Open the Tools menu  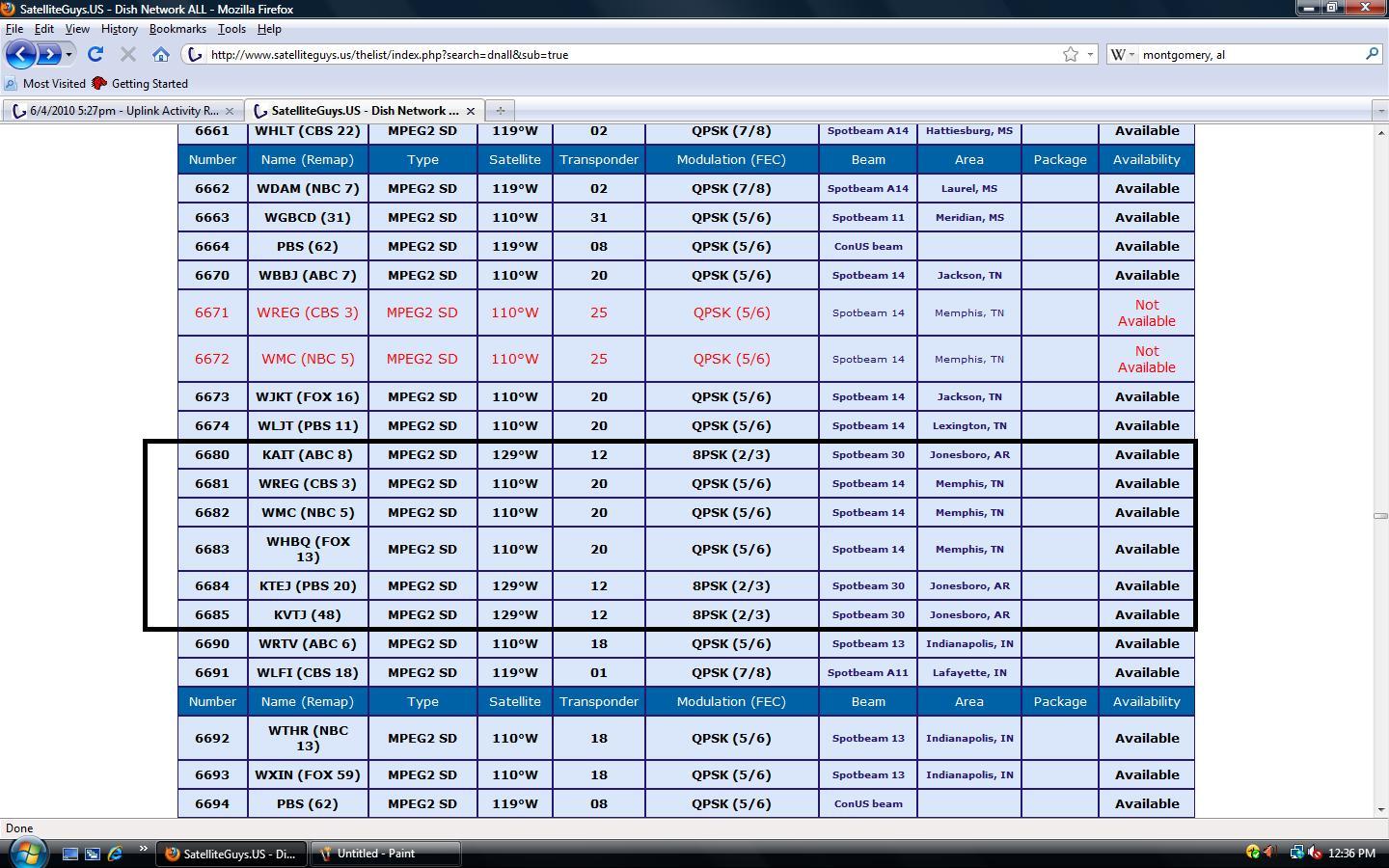click(x=231, y=29)
